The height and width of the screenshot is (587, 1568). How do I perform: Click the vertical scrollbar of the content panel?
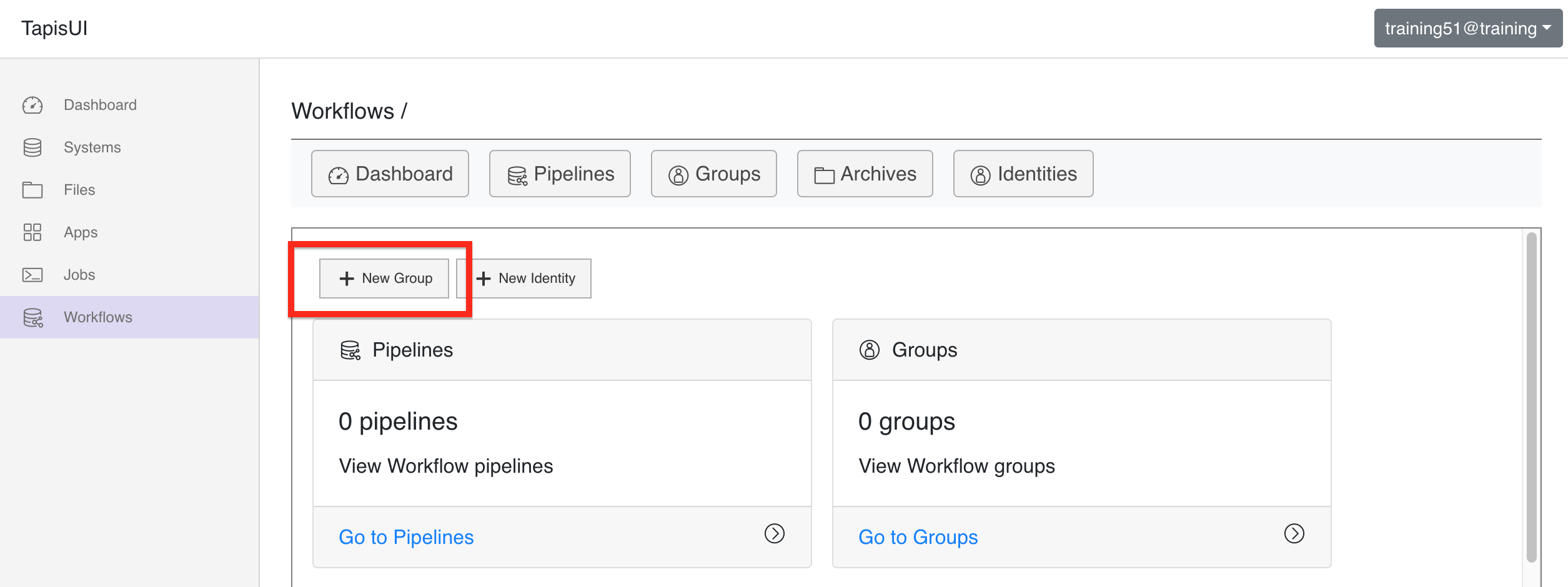[x=1531, y=397]
